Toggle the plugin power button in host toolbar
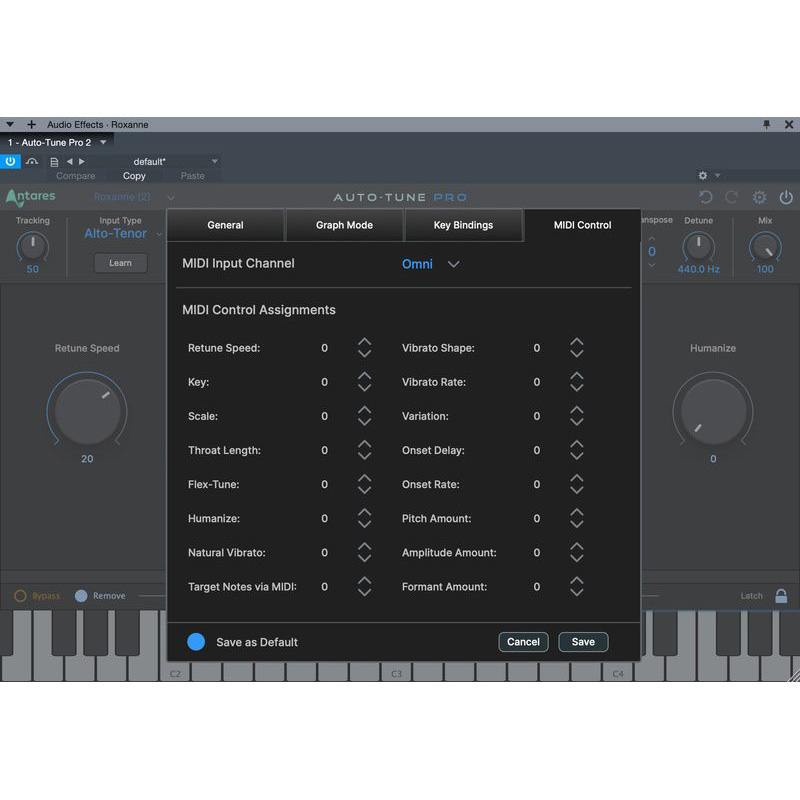Viewport: 800px width, 800px height. (10, 161)
